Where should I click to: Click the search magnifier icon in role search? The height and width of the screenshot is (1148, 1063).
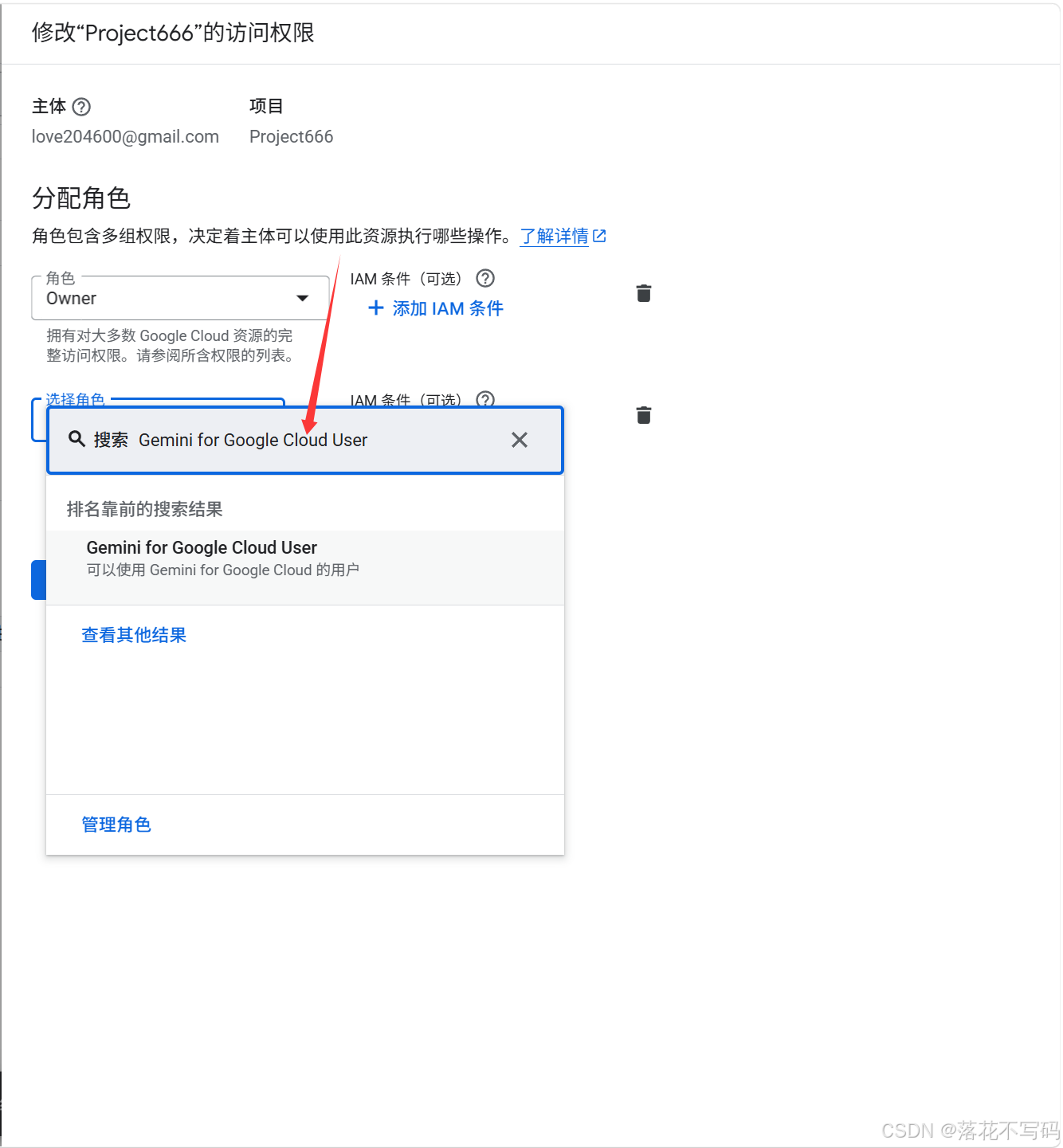(76, 439)
